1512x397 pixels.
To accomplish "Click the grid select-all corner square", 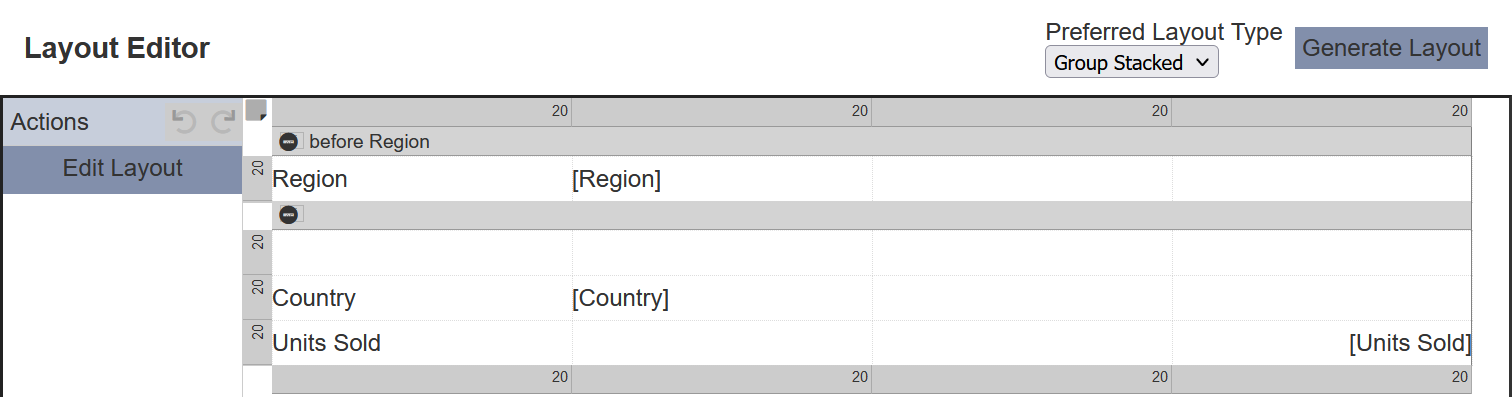I will click(x=256, y=110).
